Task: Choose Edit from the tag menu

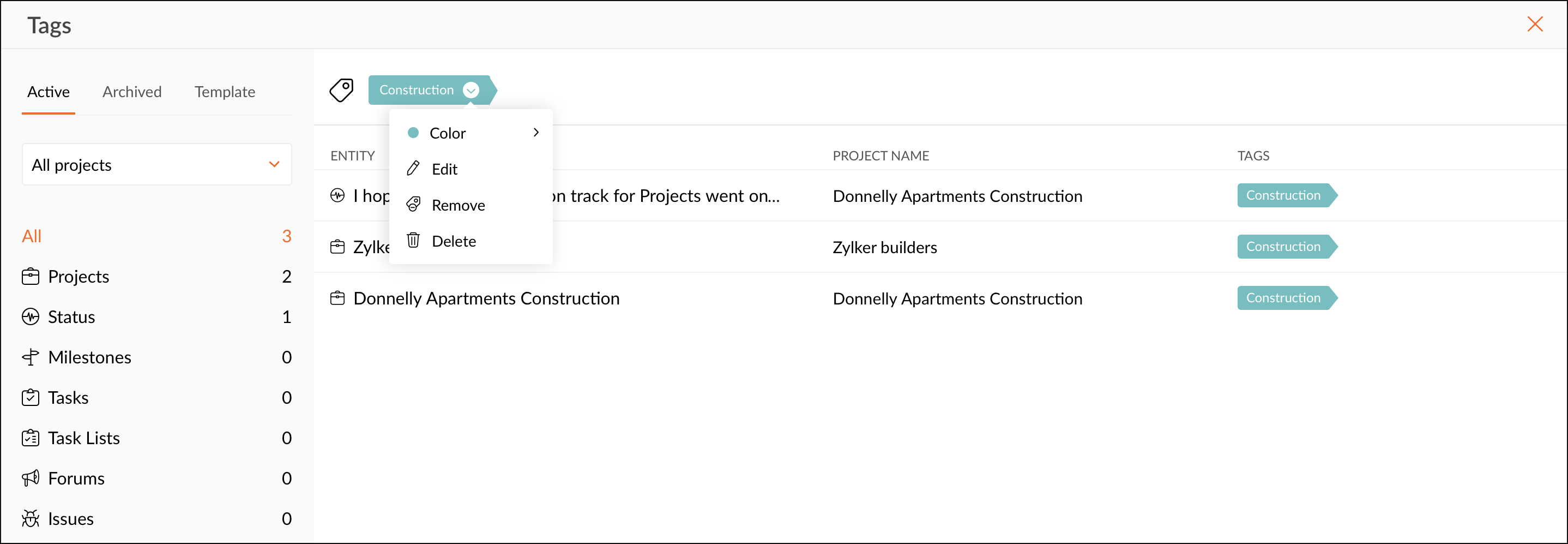Action: pos(444,169)
